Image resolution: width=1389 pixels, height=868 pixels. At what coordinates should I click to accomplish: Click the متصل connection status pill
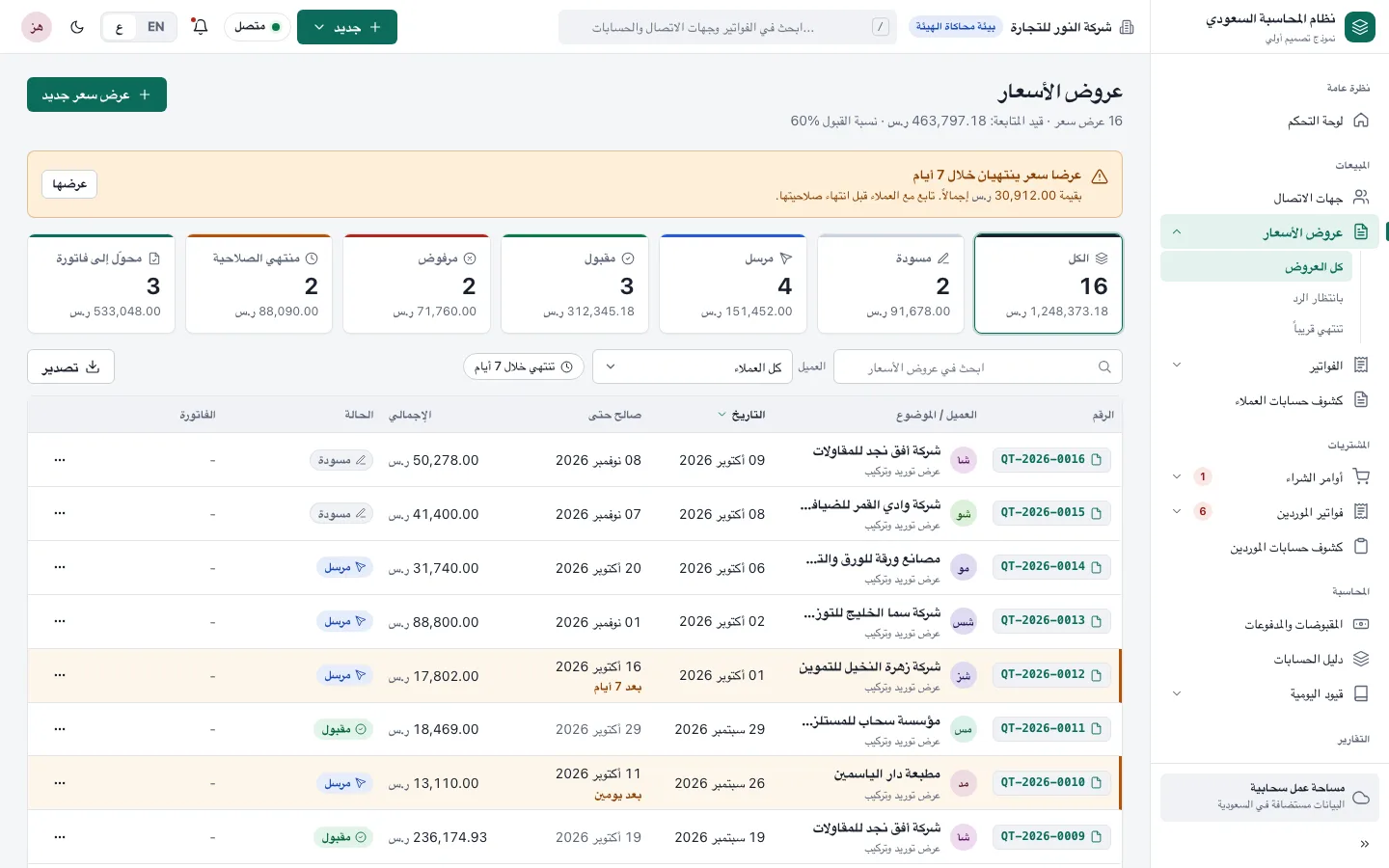258,27
